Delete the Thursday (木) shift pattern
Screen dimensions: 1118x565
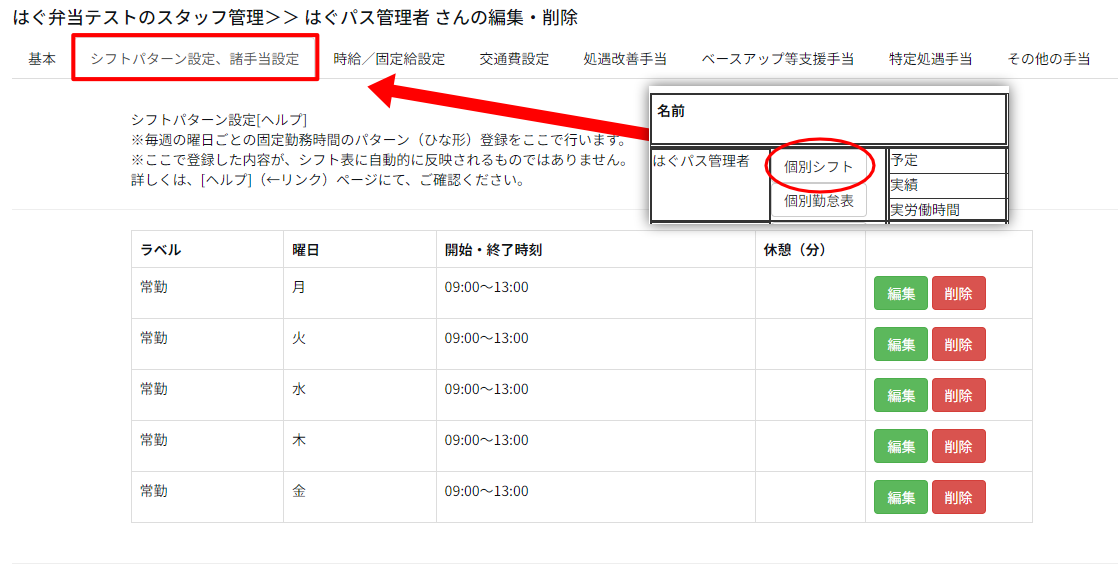click(x=958, y=446)
